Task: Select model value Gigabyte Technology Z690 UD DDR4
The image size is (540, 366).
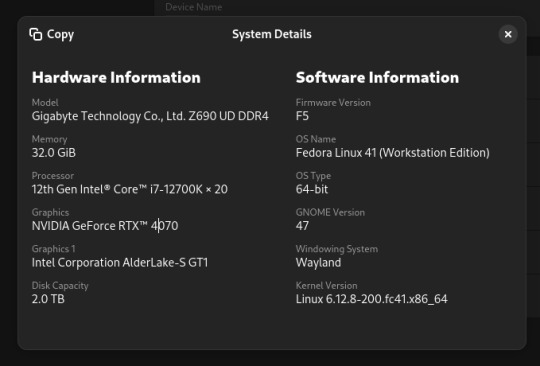Action: point(150,116)
